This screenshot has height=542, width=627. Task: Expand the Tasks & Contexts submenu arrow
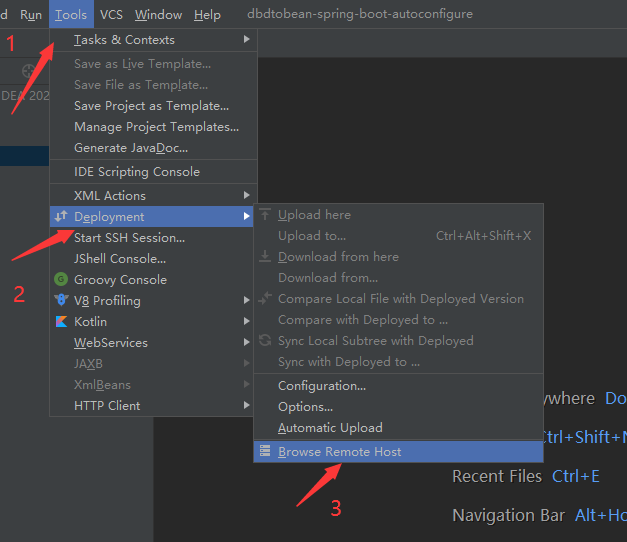(246, 40)
